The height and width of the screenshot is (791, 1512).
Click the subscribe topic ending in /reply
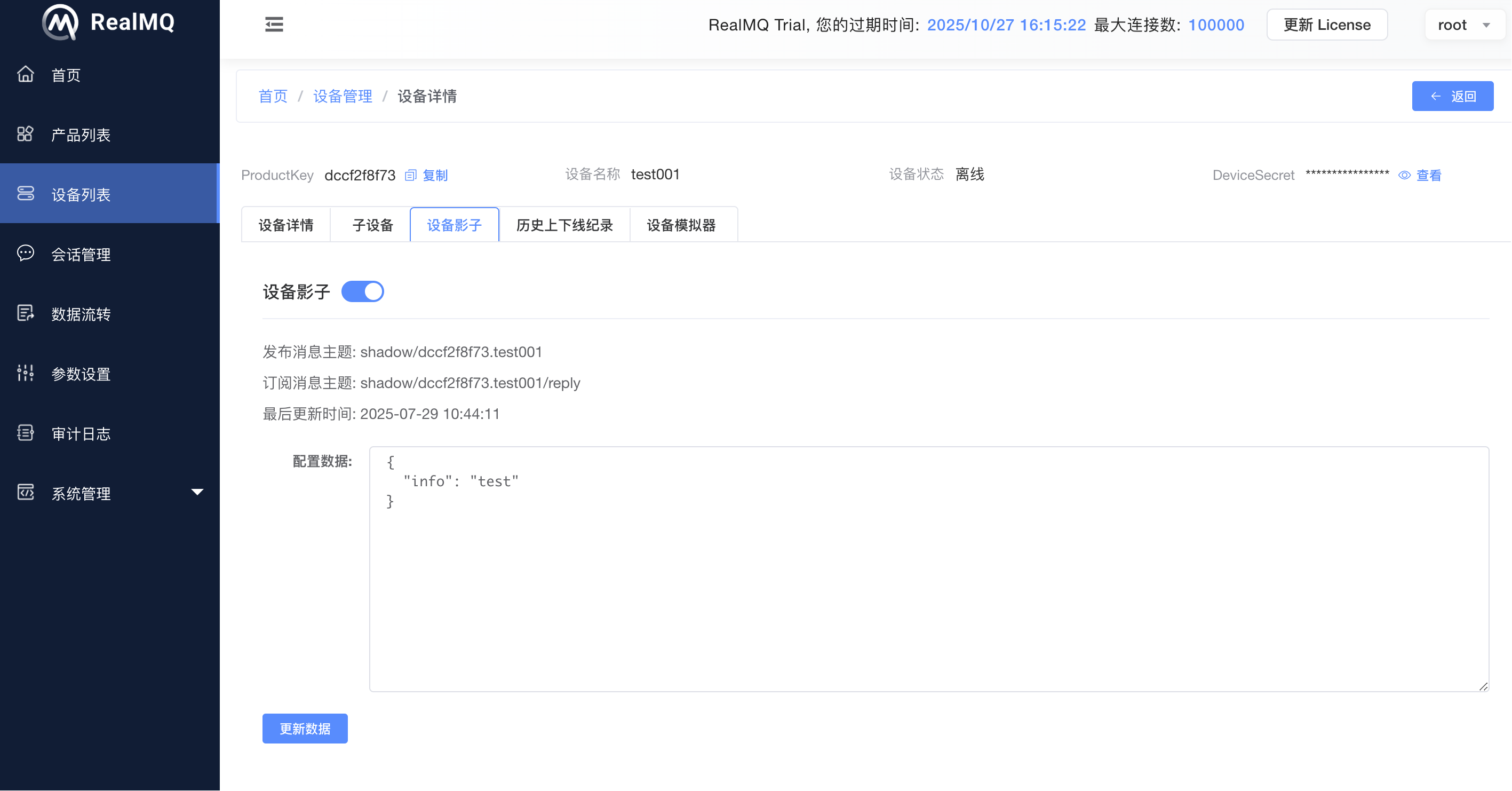coord(470,383)
